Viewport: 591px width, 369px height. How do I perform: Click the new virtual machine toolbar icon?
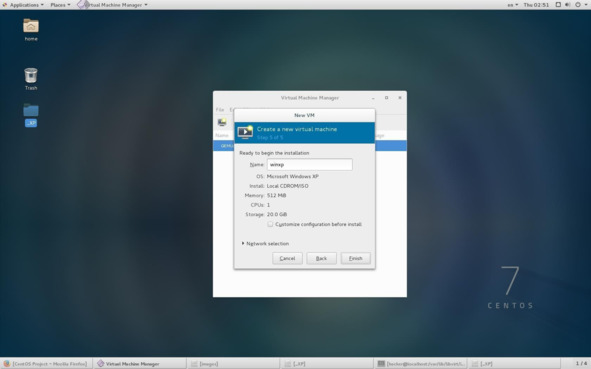tap(222, 122)
